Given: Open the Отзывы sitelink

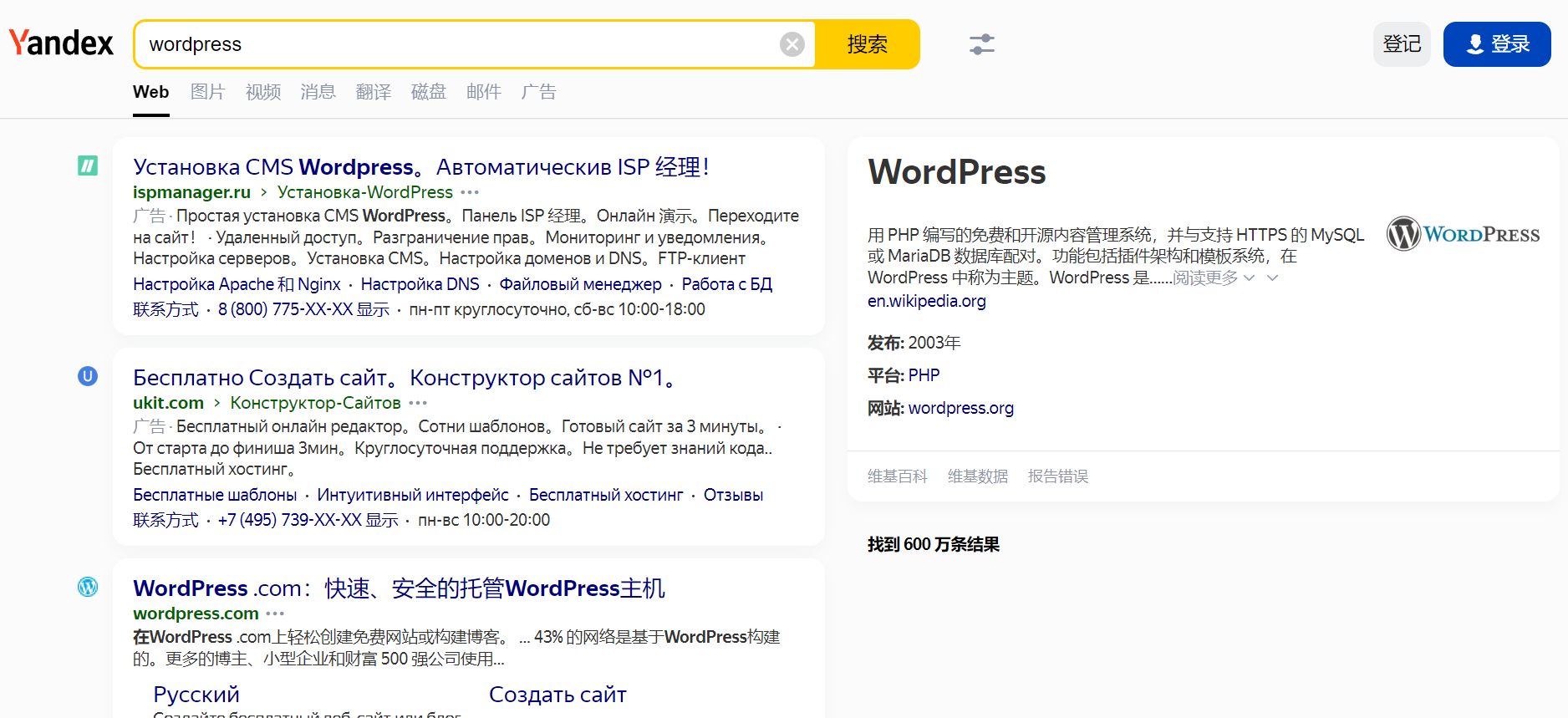Looking at the screenshot, I should click(x=733, y=495).
